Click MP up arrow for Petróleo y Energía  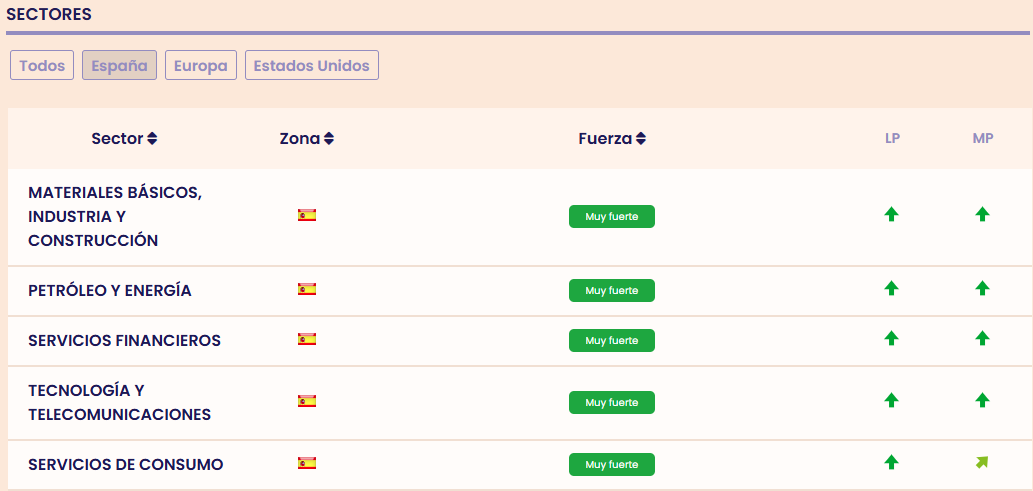[x=982, y=289]
